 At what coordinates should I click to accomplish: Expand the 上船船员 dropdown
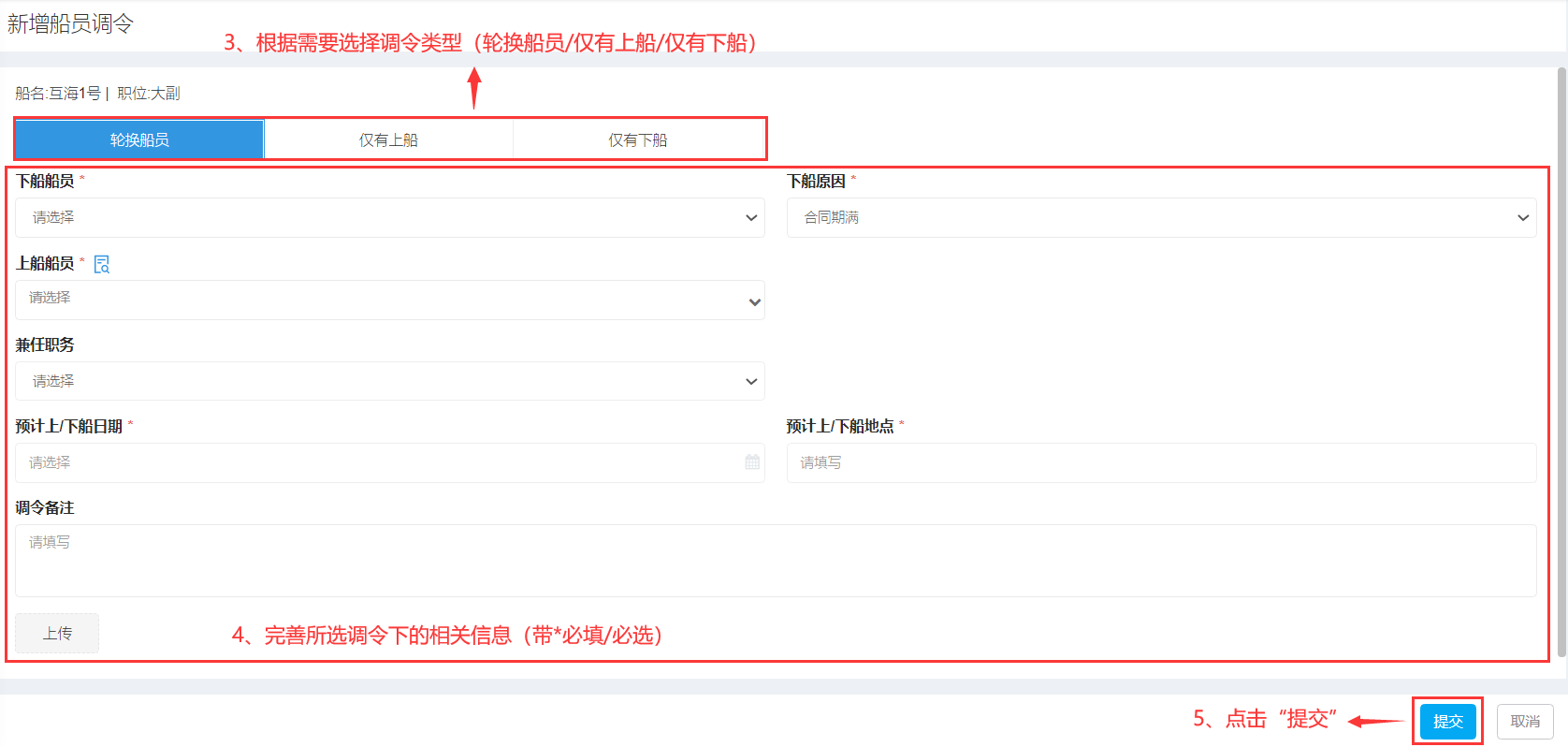click(x=390, y=300)
